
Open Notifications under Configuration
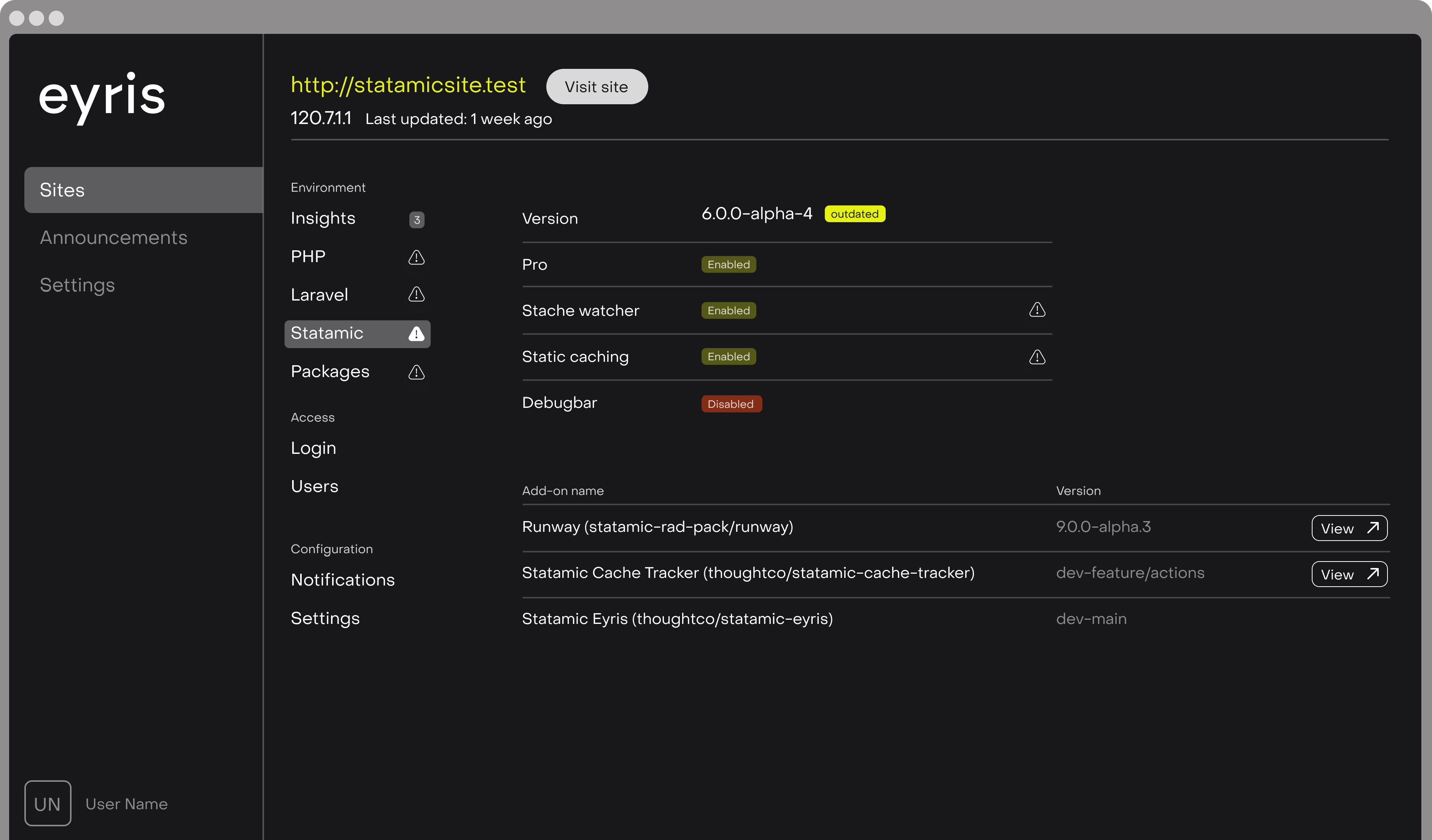[x=343, y=579]
